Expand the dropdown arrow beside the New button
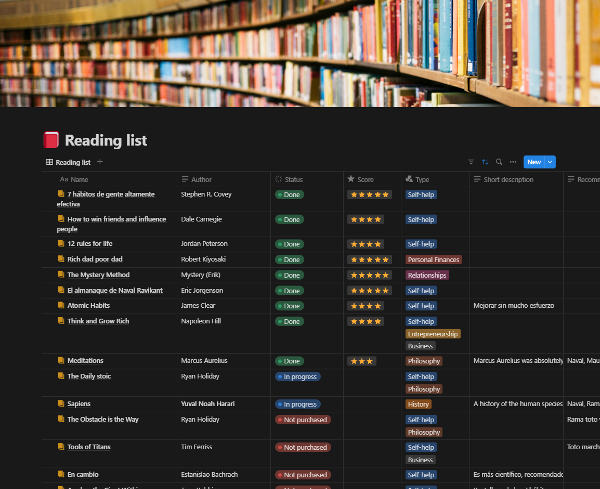Viewport: 600px width, 489px height. coord(551,162)
